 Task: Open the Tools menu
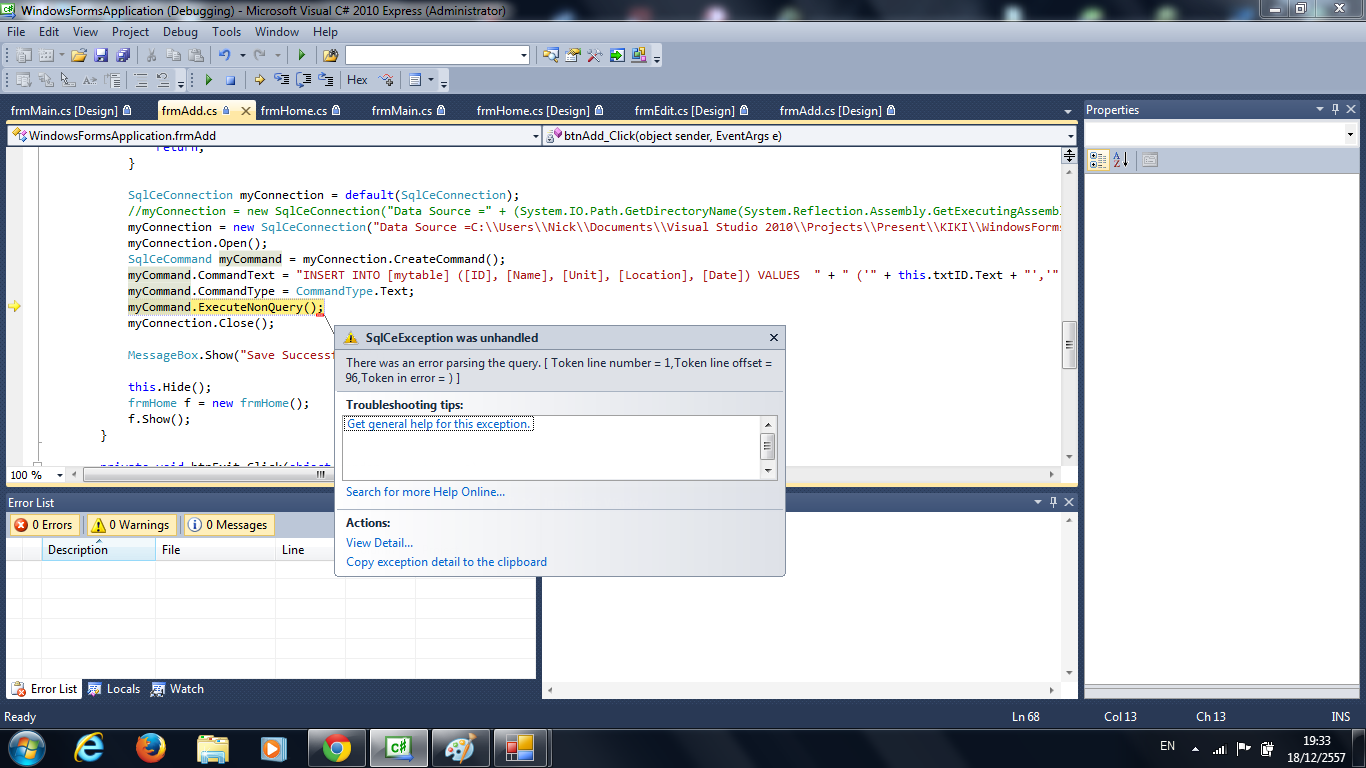[x=226, y=32]
